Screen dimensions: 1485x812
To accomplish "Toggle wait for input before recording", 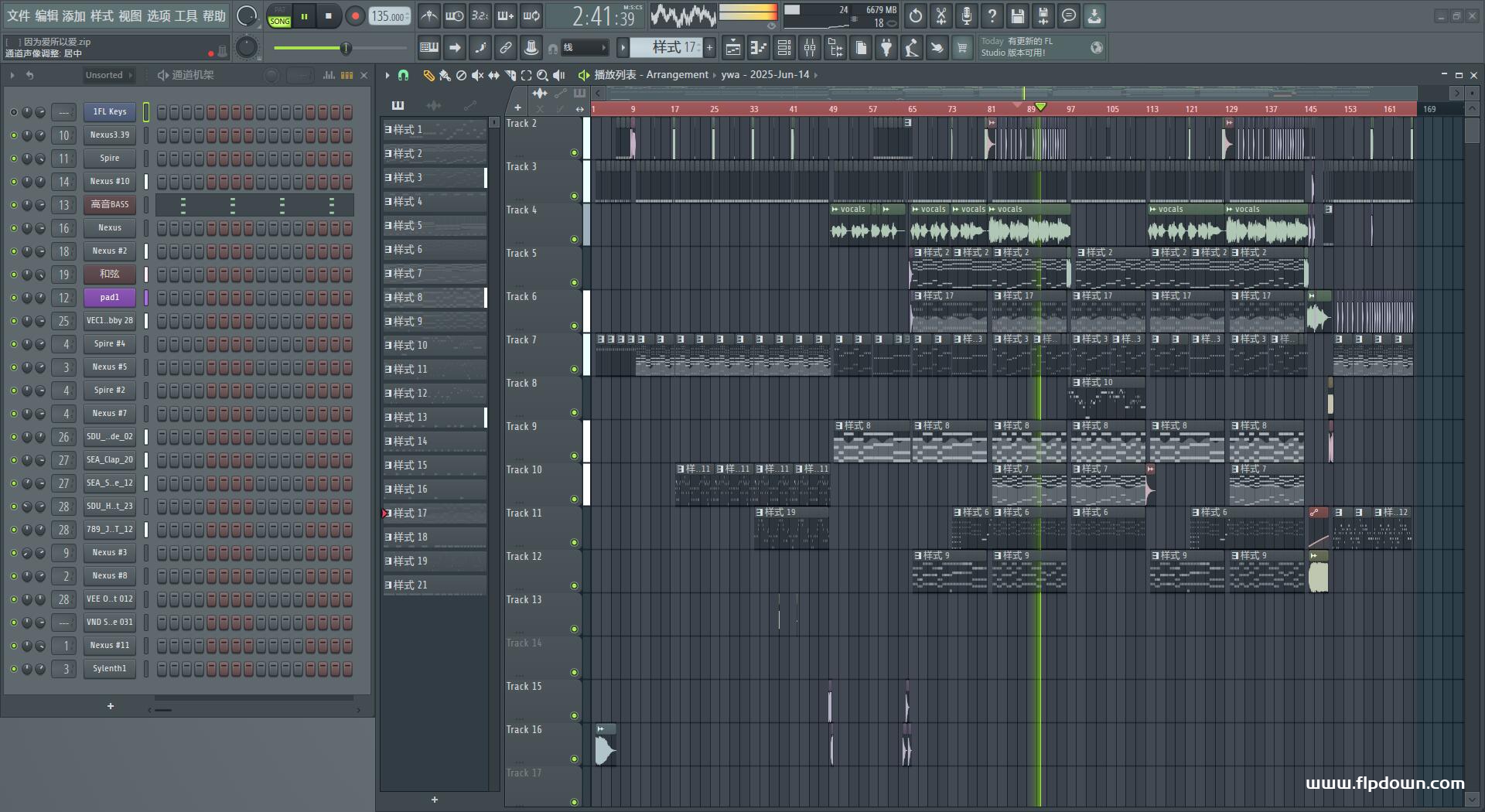I will [455, 15].
